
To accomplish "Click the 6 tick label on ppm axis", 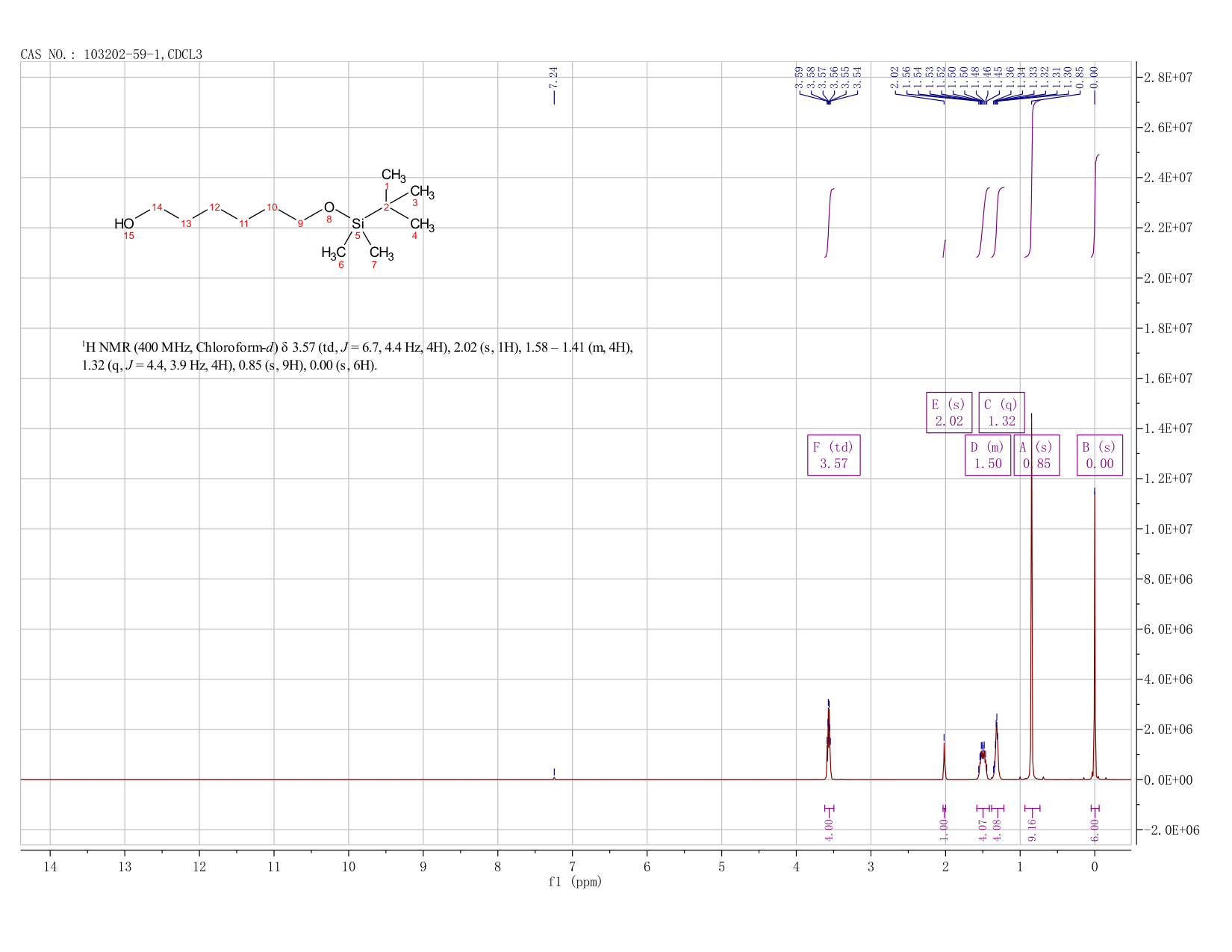I will 647,866.
